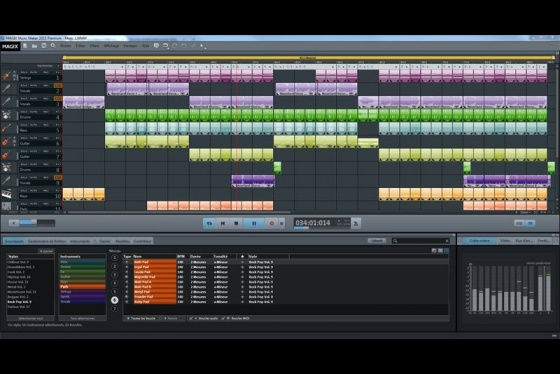Select pitch level 6 button
This screenshot has width=560, height=374.
(115, 300)
